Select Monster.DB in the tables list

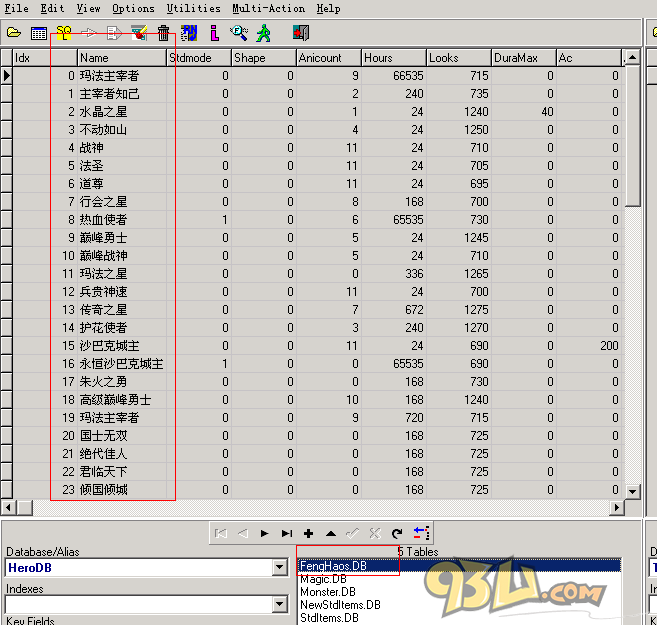pyautogui.click(x=459, y=592)
